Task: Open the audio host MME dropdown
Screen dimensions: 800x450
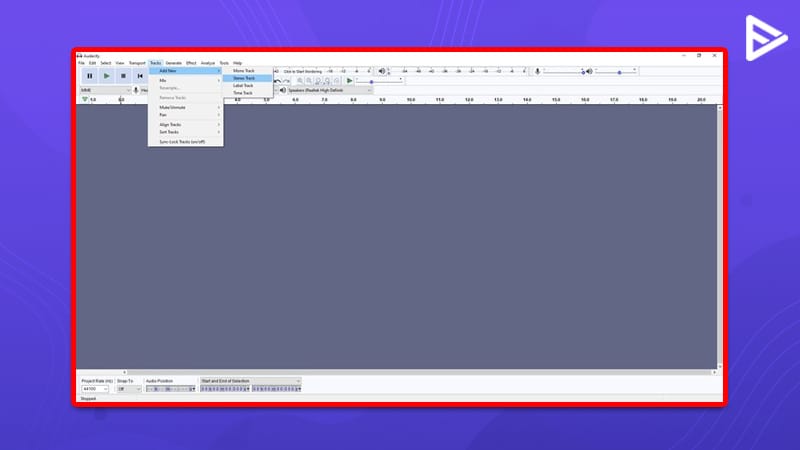Action: tap(106, 90)
